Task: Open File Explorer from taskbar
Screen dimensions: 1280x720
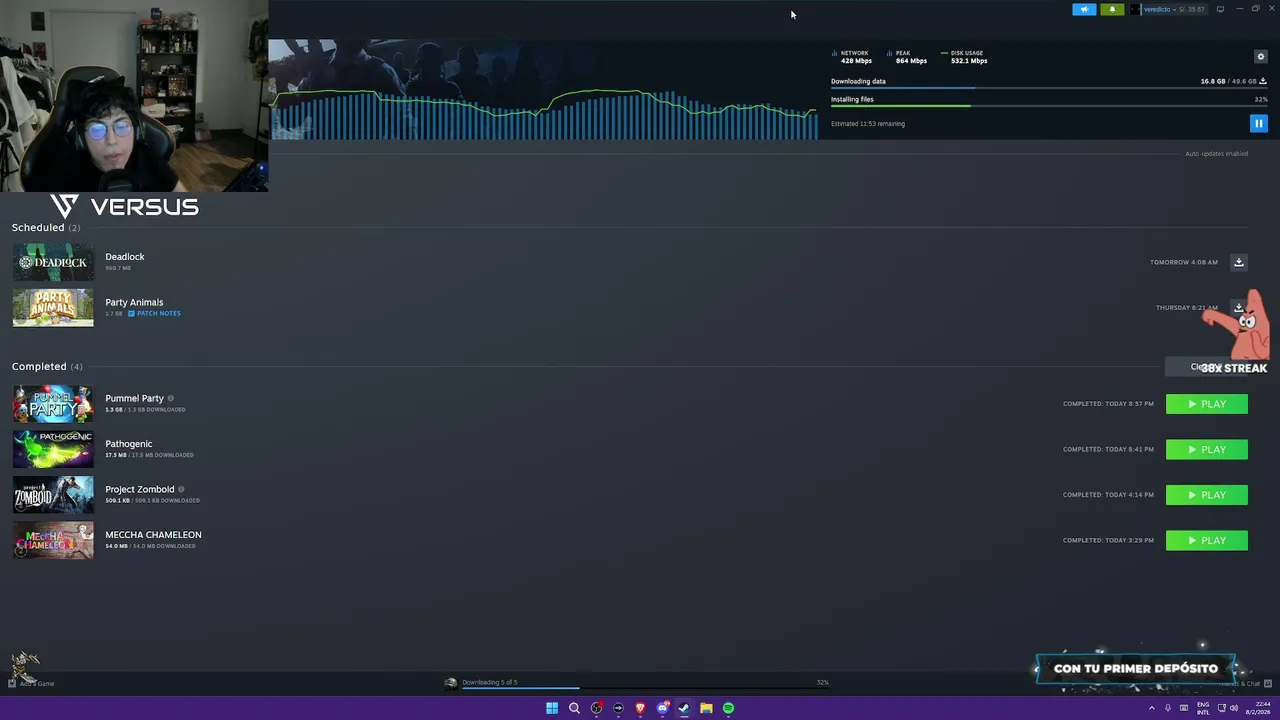Action: point(706,708)
